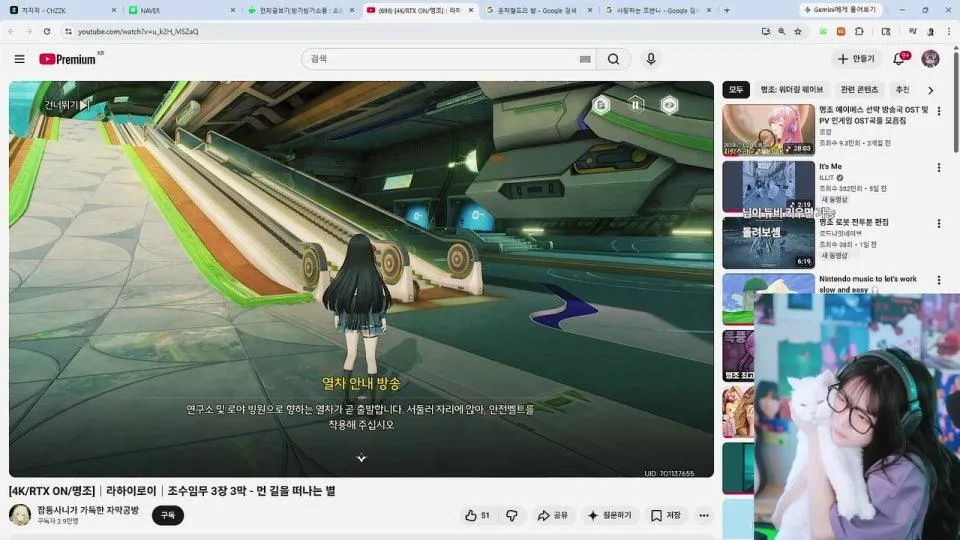960x540 pixels.
Task: Open options for Nintendo music video
Action: tap(939, 280)
